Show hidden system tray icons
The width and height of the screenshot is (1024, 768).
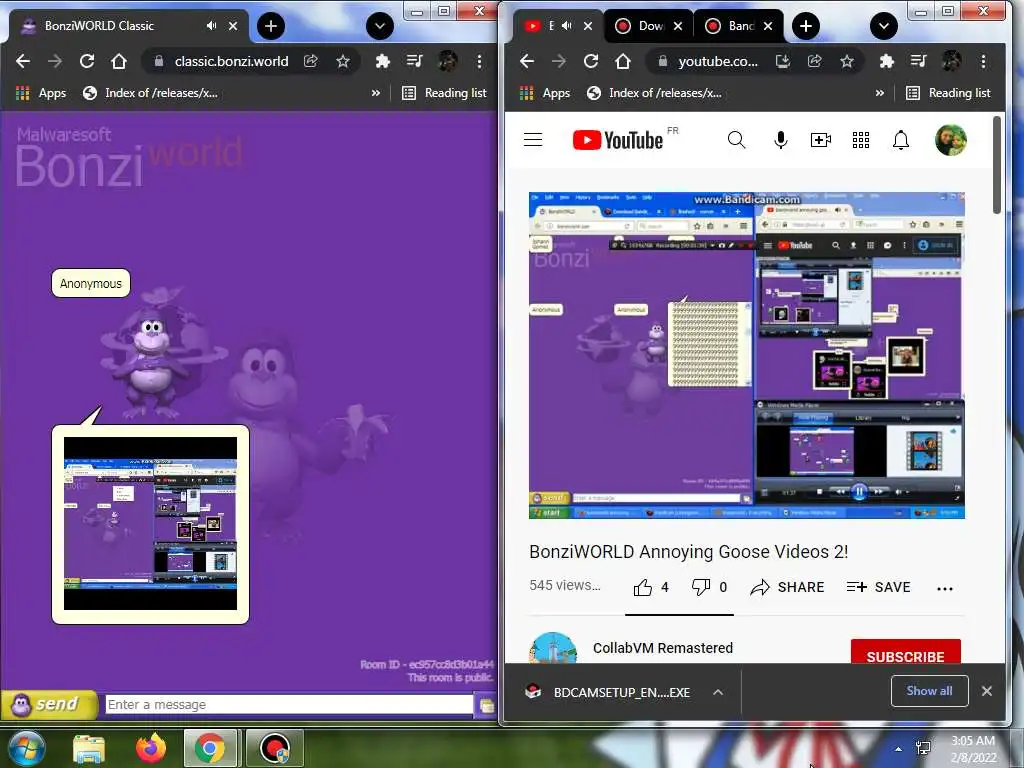pos(899,750)
